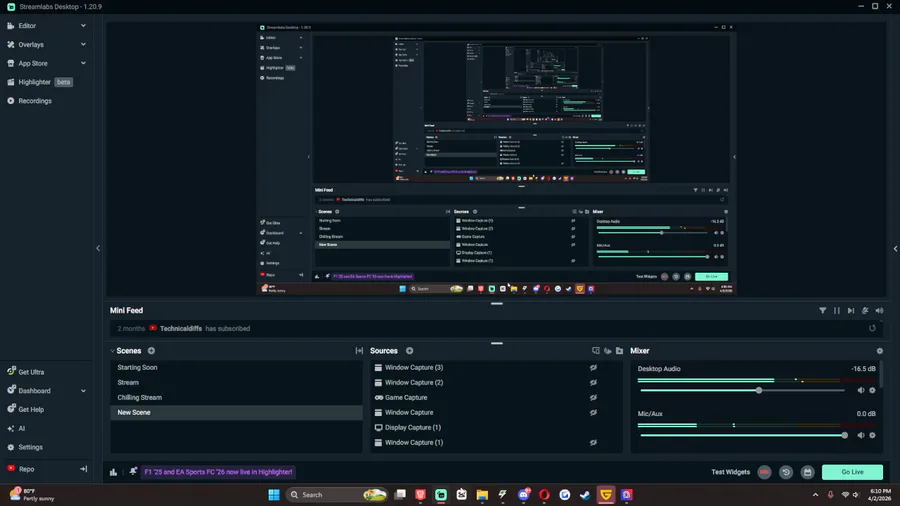The image size is (900, 506).
Task: Click the Get Ultra link
Action: pyautogui.click(x=31, y=372)
